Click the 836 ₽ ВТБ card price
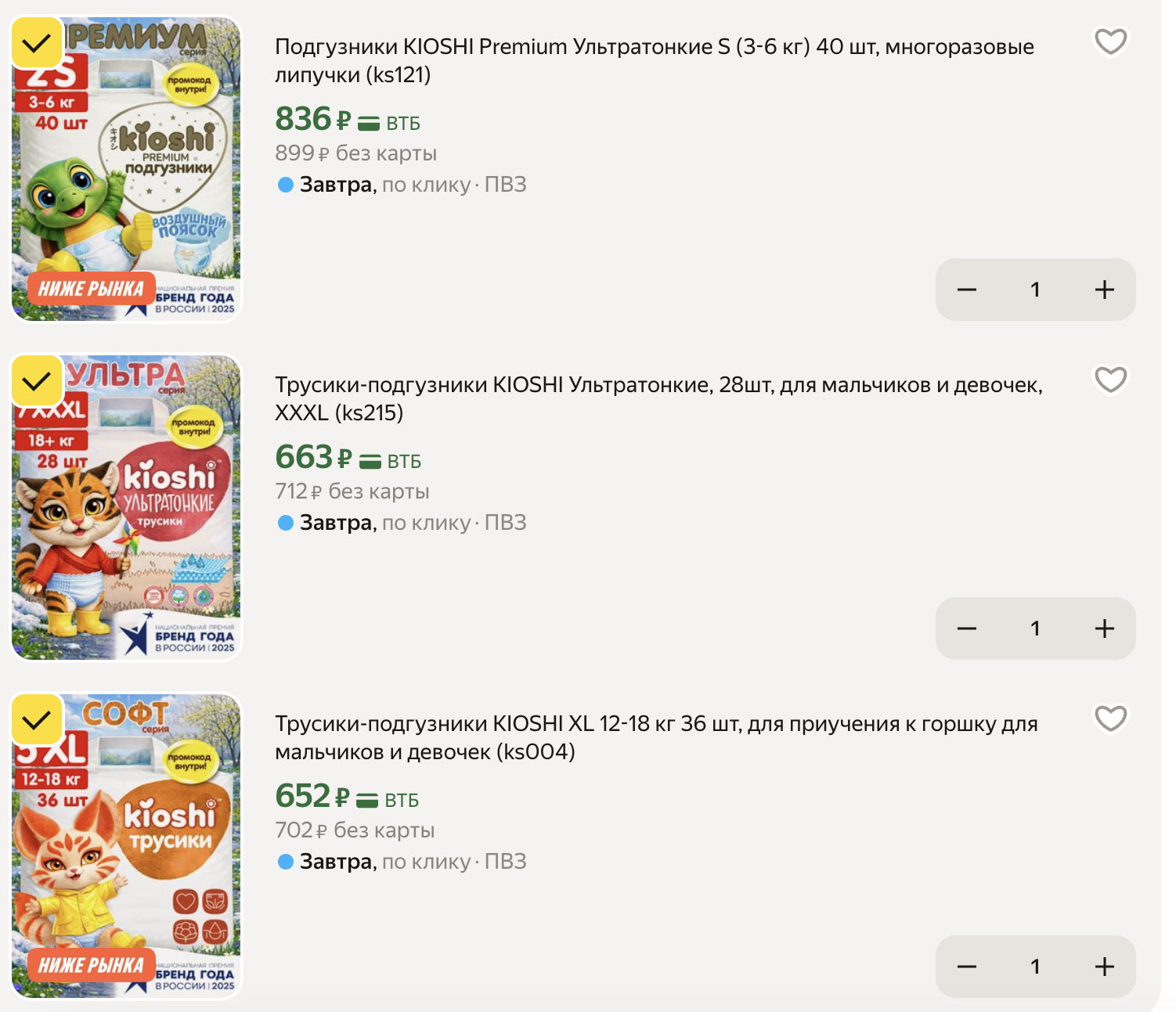 347,120
